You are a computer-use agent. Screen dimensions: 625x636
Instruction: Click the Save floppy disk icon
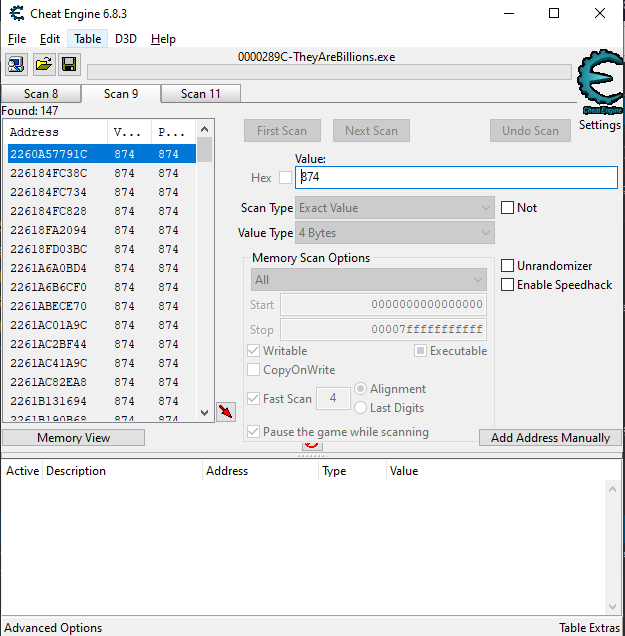point(69,65)
